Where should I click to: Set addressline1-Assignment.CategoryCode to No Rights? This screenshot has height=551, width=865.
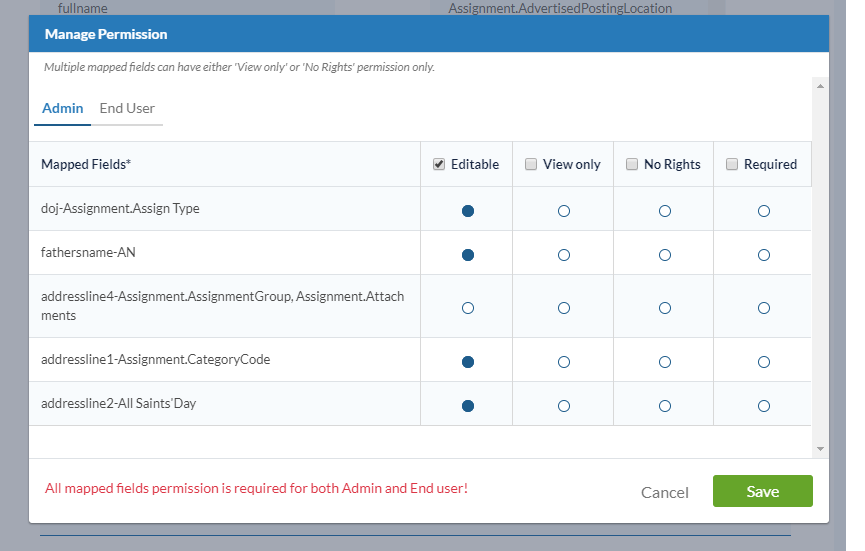pyautogui.click(x=665, y=362)
